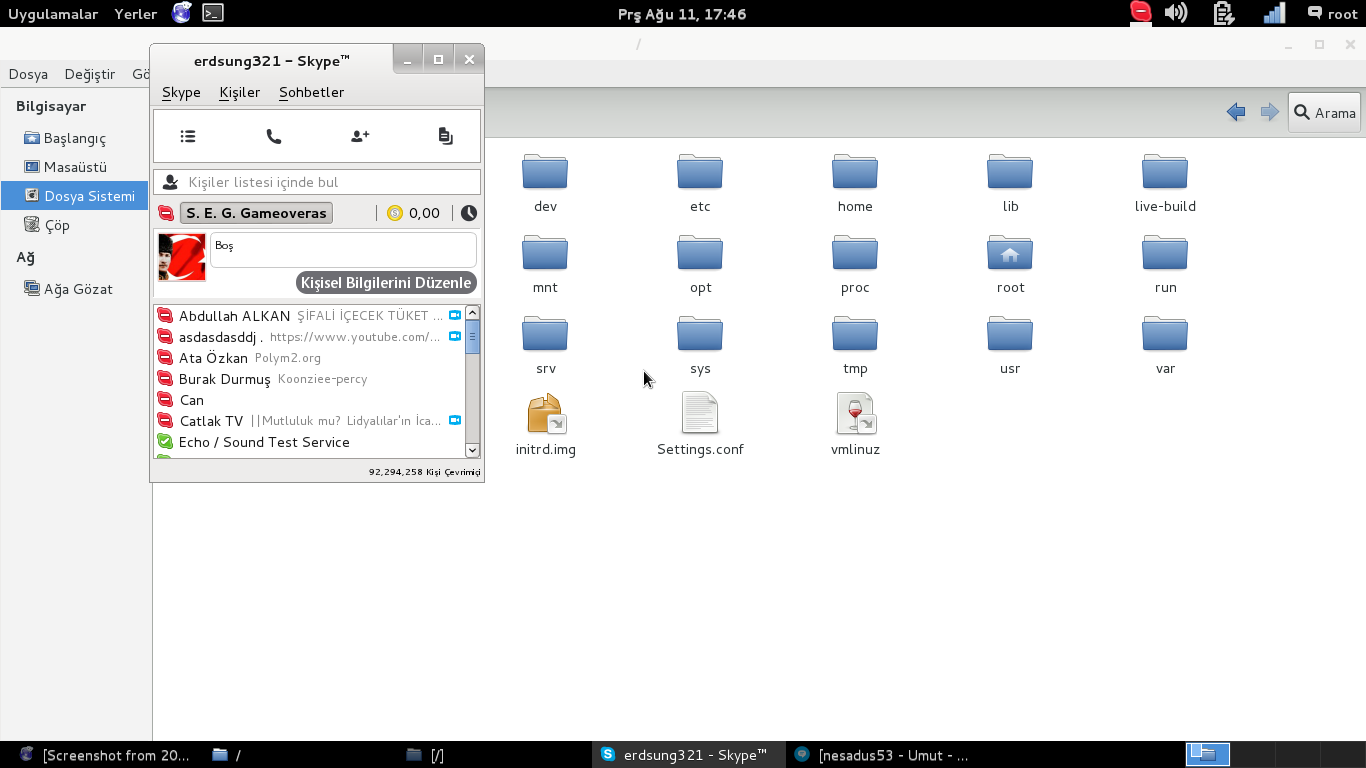
Task: Select contact Ata Özkan
Action: (x=309, y=357)
